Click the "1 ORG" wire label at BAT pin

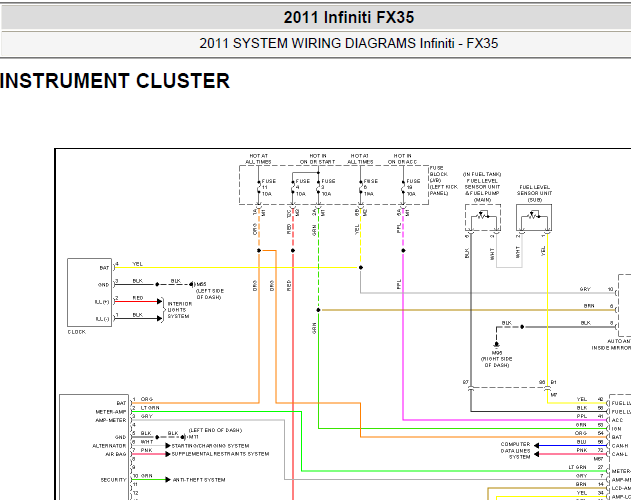(143, 399)
